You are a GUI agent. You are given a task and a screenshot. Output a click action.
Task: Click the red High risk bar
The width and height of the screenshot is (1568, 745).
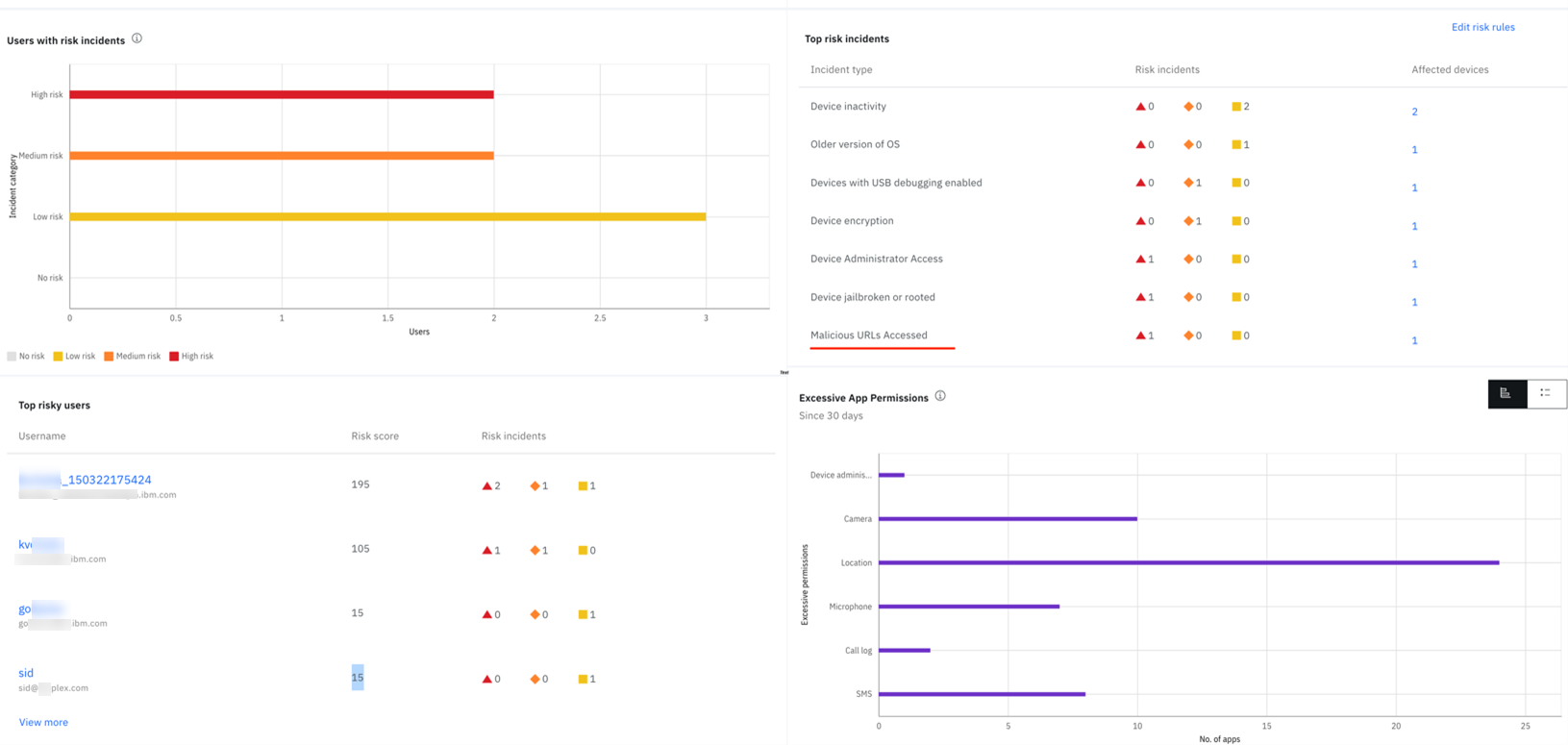[282, 94]
